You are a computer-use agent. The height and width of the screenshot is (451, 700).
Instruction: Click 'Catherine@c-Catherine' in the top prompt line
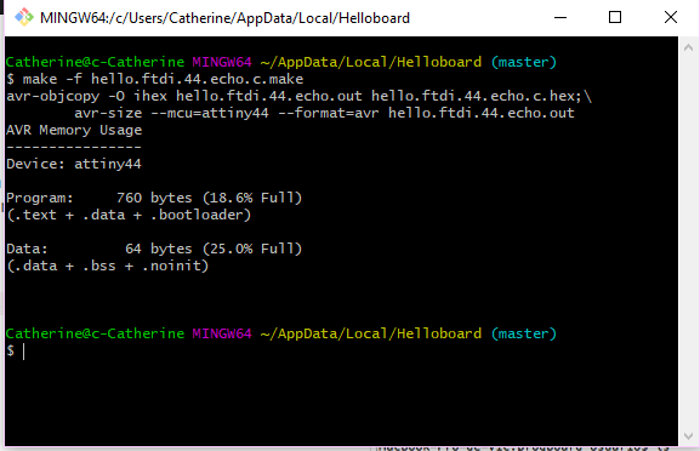pyautogui.click(x=95, y=62)
